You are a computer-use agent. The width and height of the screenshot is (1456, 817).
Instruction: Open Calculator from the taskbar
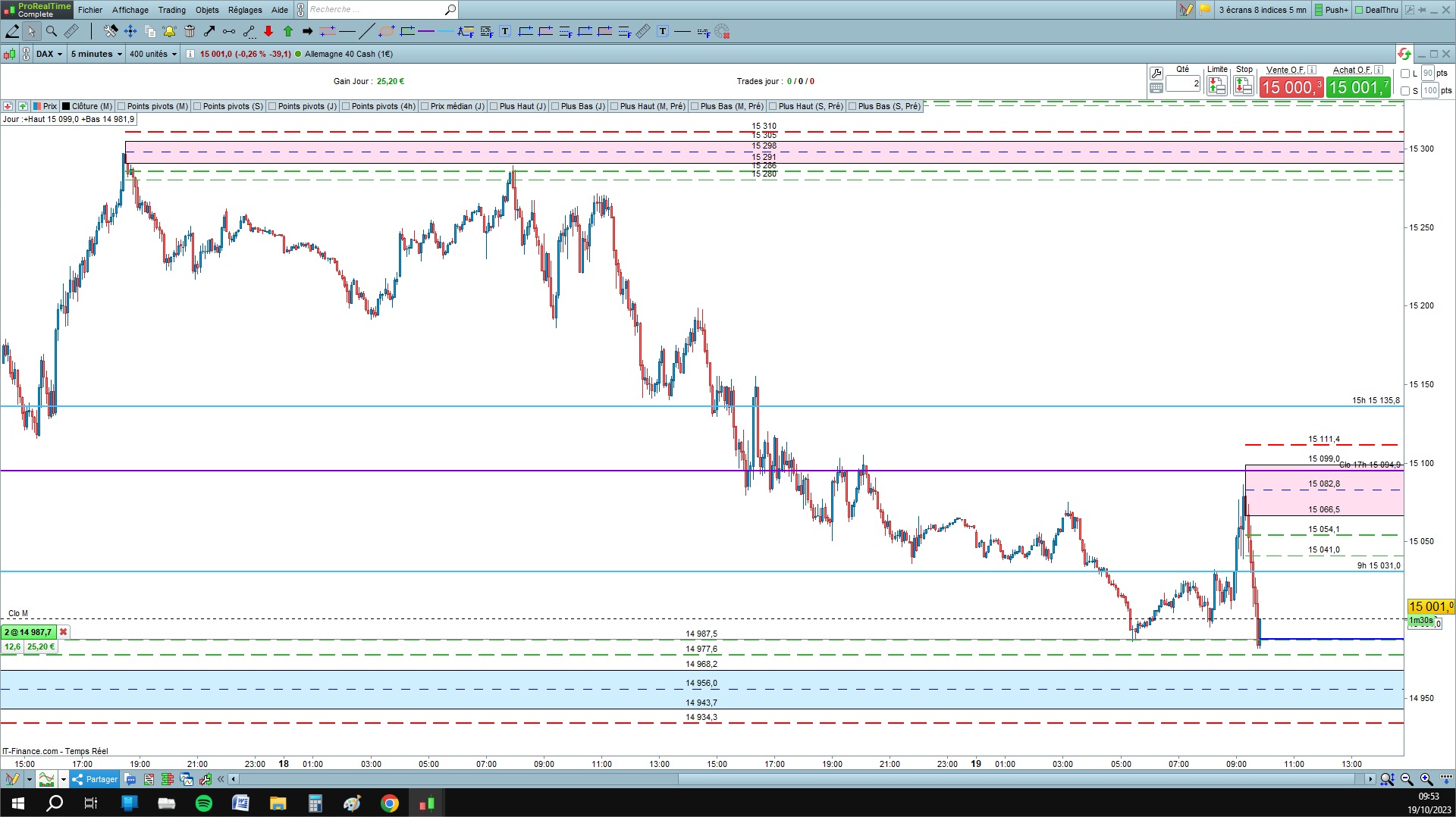pyautogui.click(x=315, y=803)
